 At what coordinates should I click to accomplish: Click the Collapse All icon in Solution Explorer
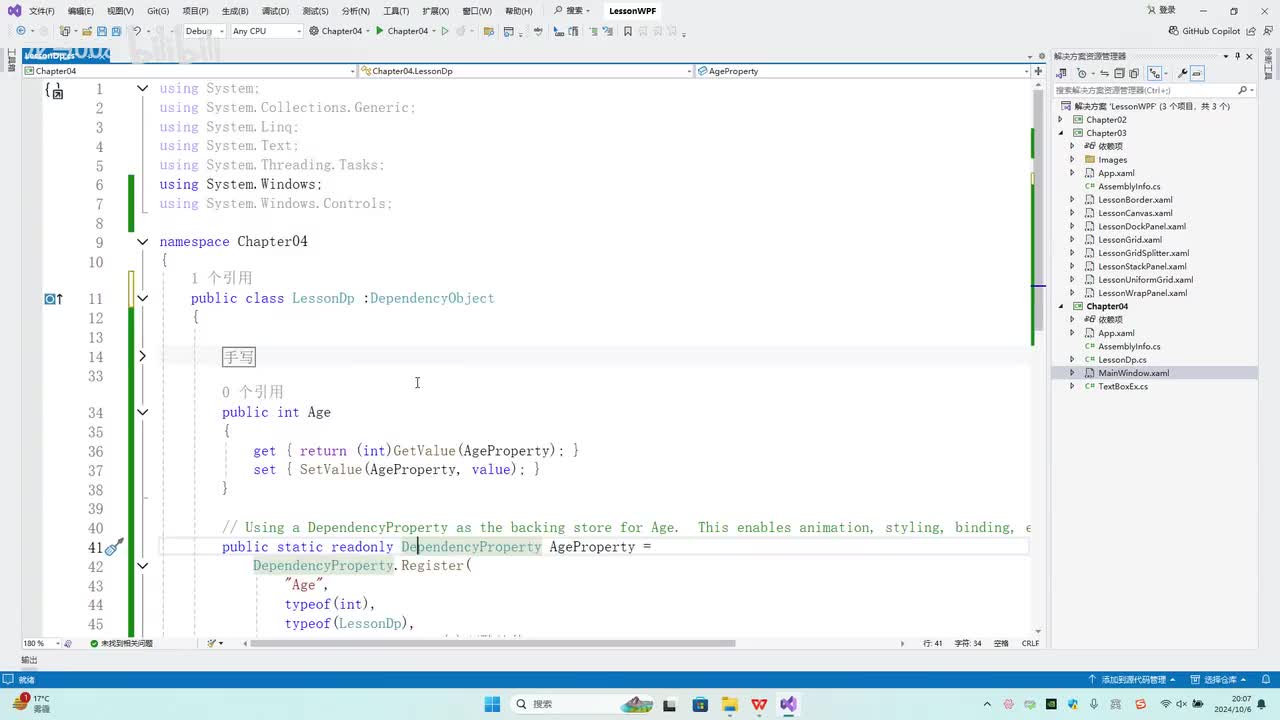(x=1119, y=73)
